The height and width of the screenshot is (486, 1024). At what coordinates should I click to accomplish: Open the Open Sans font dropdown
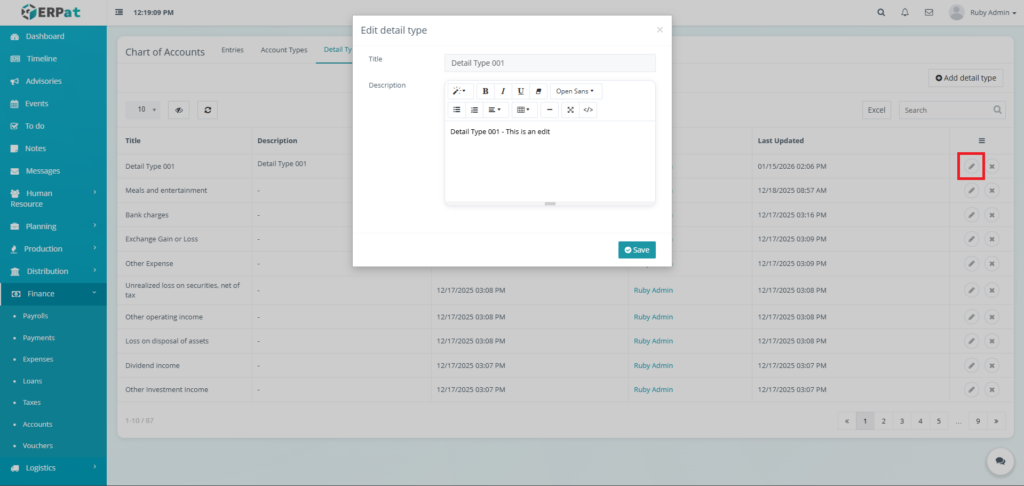tap(575, 91)
